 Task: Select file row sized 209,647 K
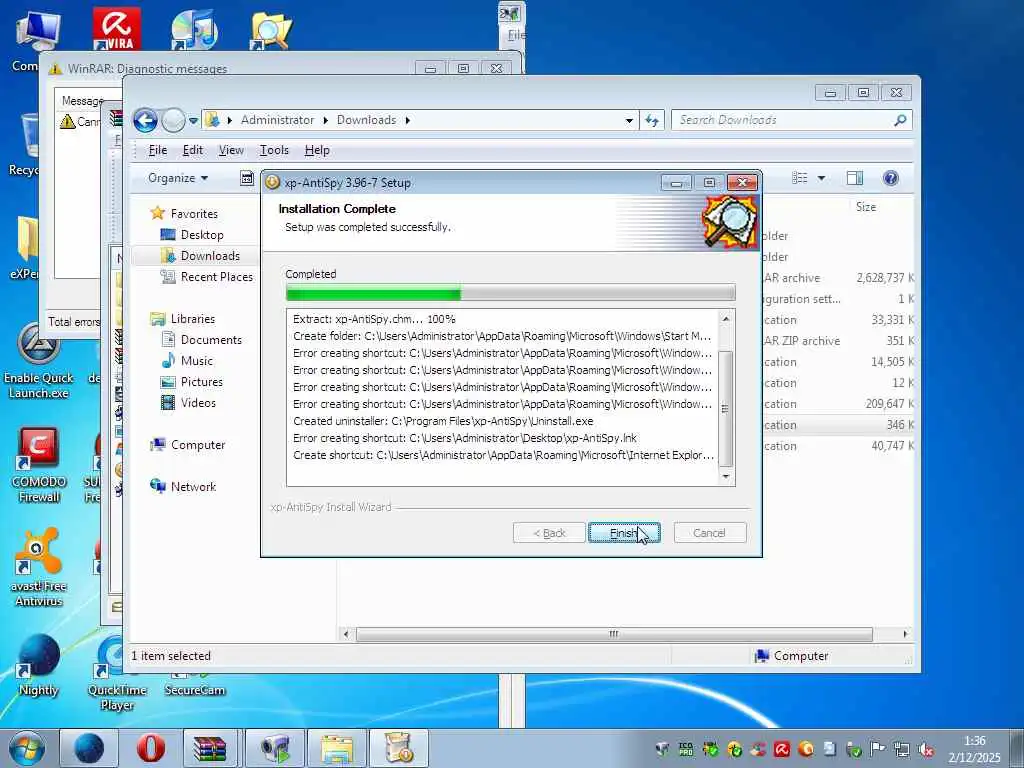839,404
